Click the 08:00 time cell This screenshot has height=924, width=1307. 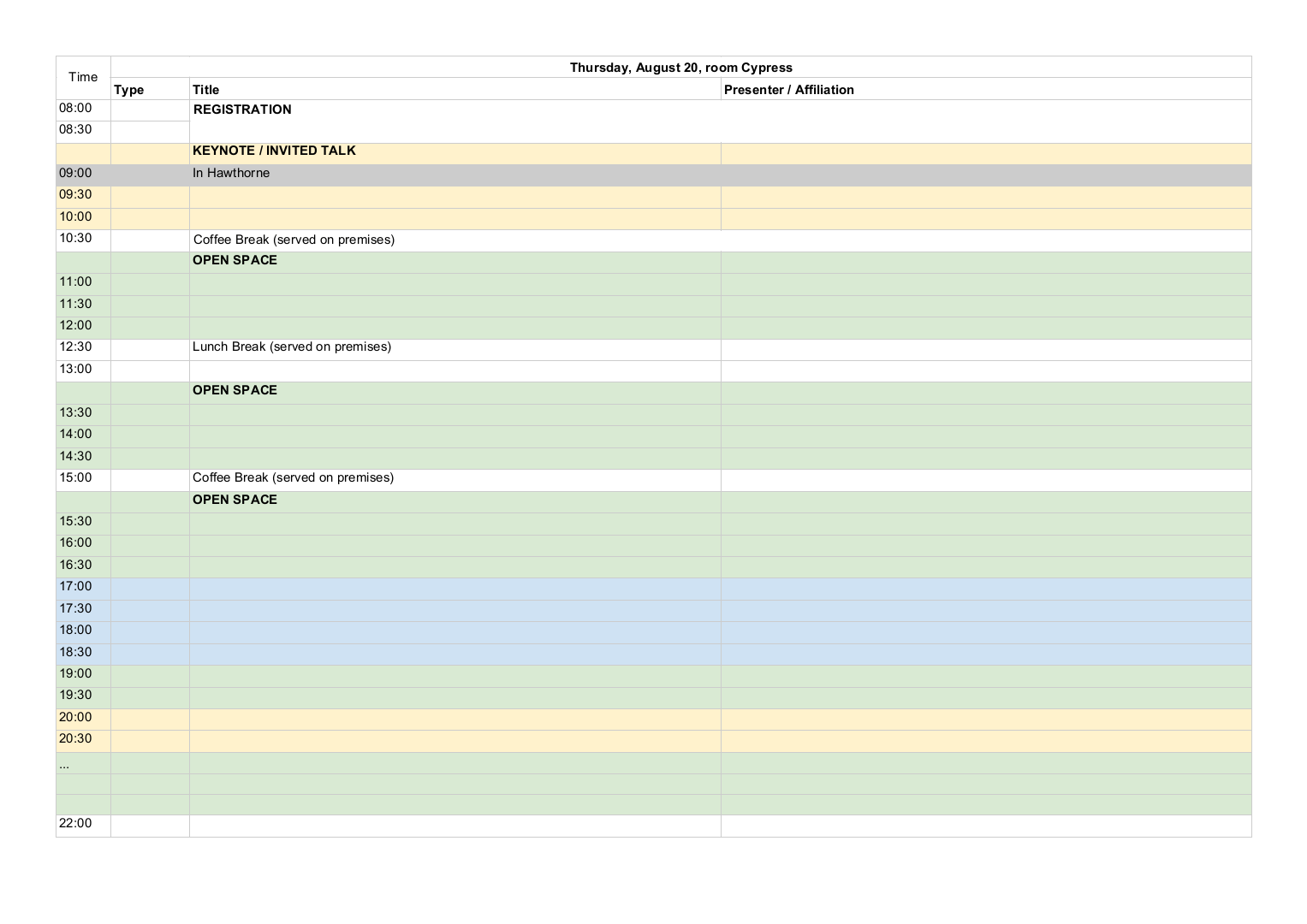click(75, 109)
